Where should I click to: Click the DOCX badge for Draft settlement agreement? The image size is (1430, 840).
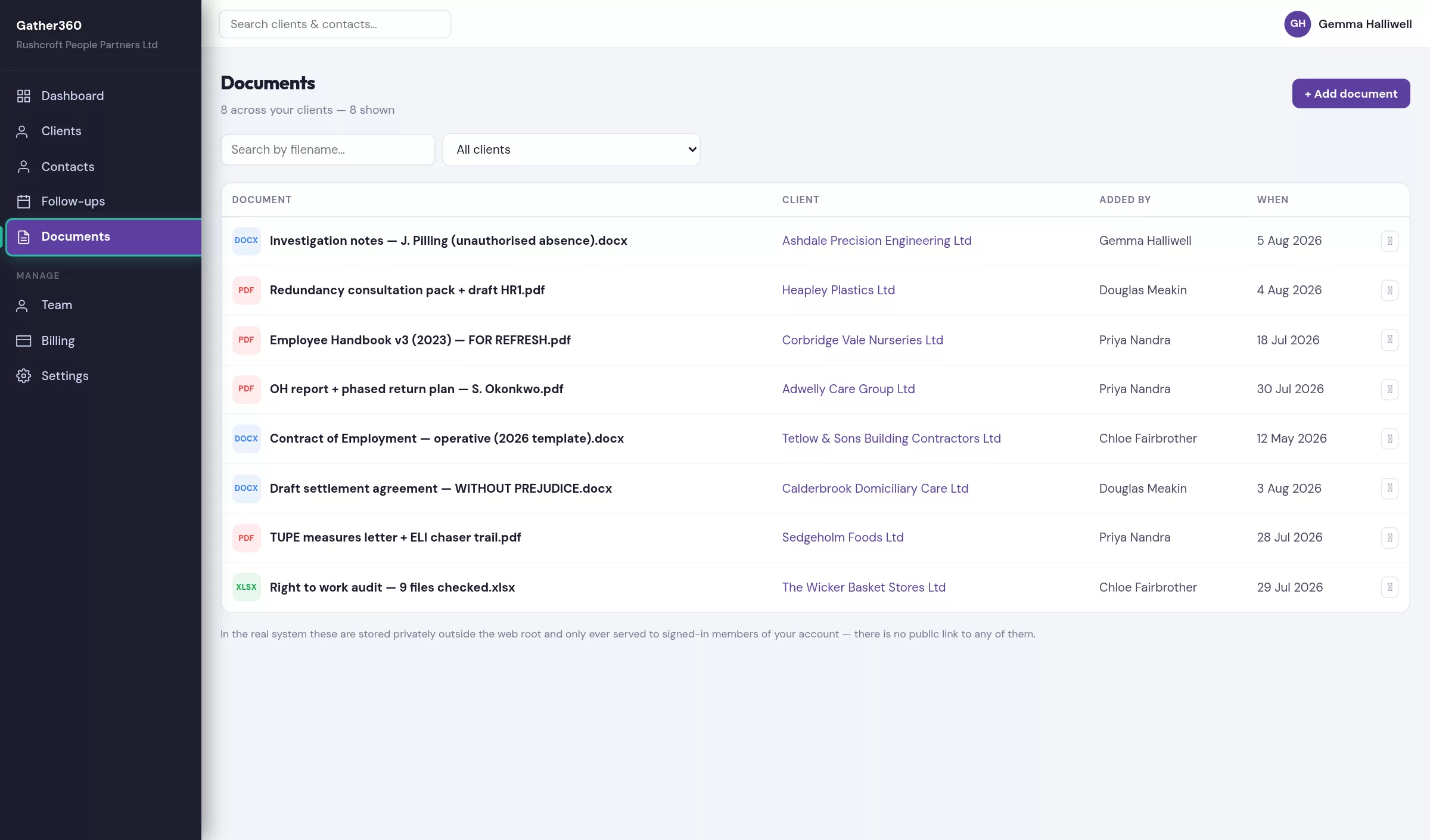point(246,489)
